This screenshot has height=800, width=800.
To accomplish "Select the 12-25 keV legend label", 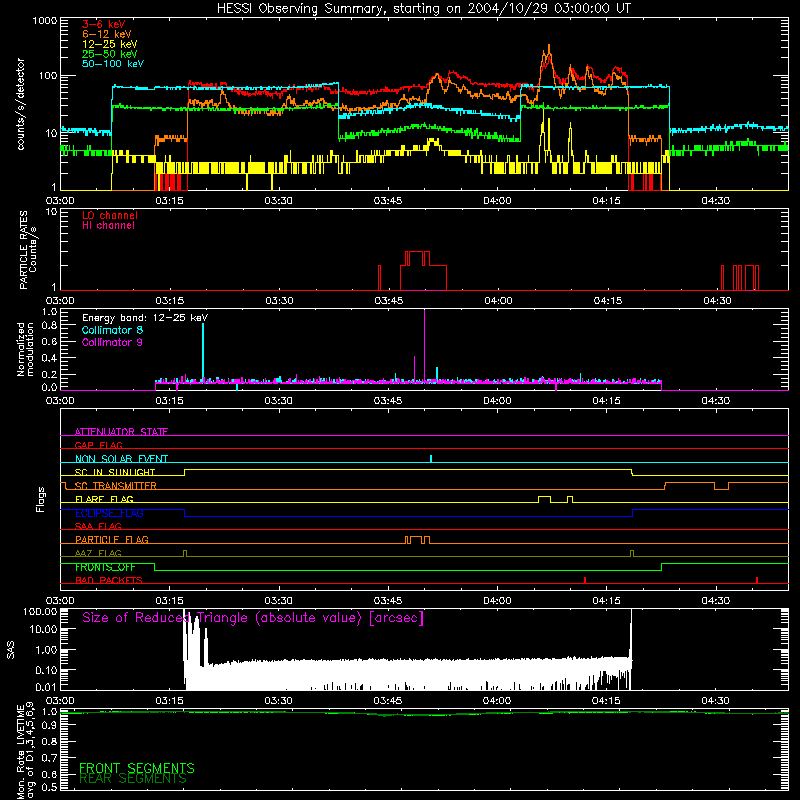I will coord(110,44).
